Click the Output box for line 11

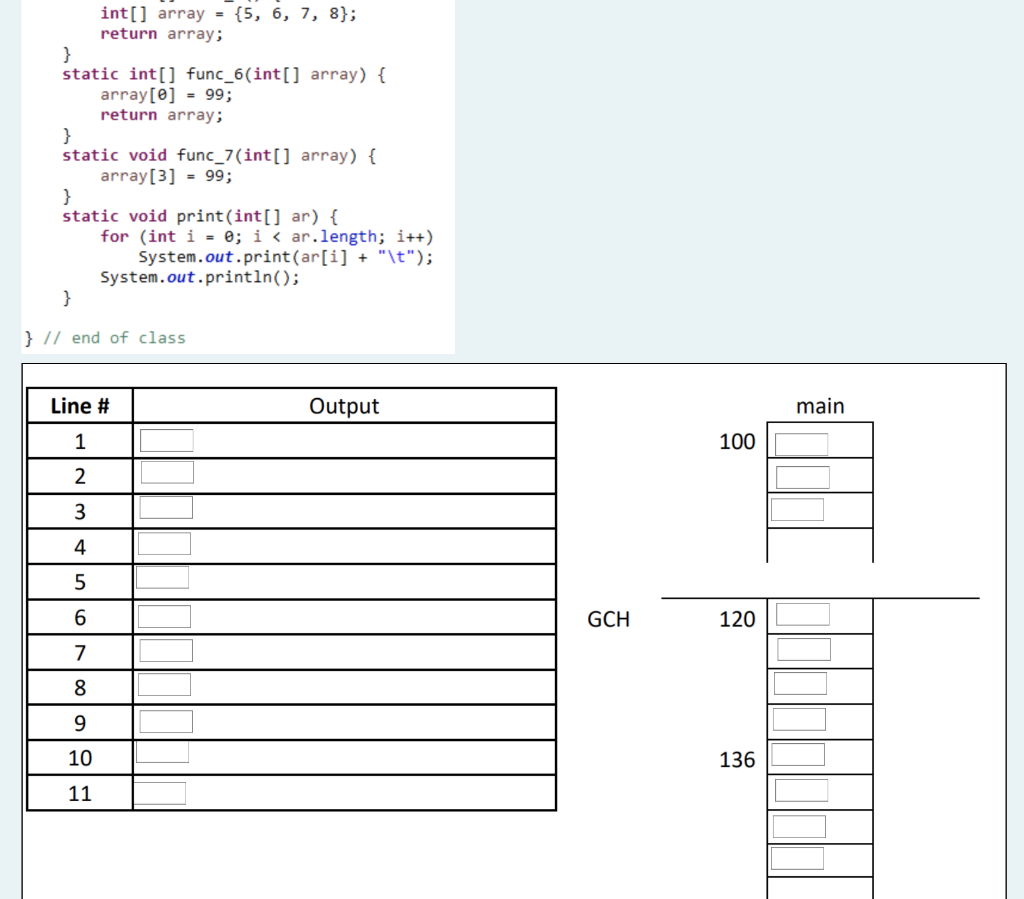click(160, 794)
